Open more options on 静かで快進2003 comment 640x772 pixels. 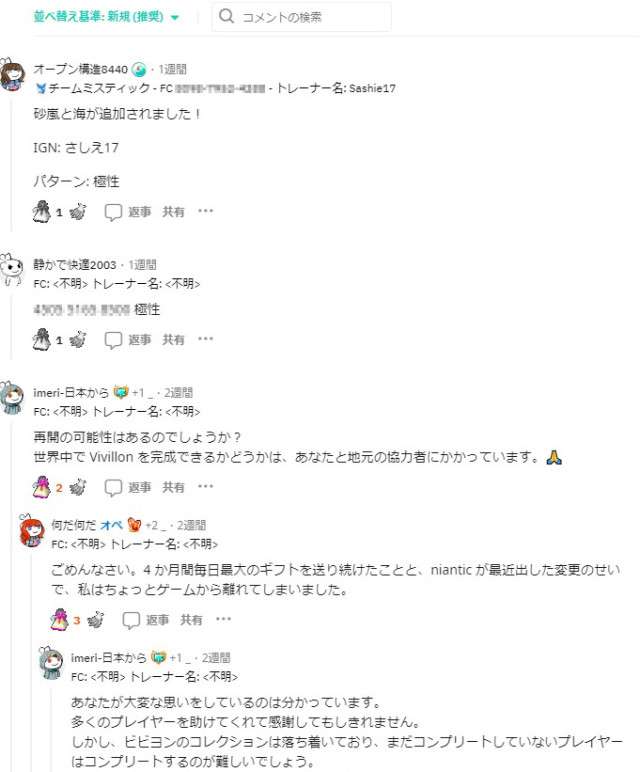[x=205, y=339]
